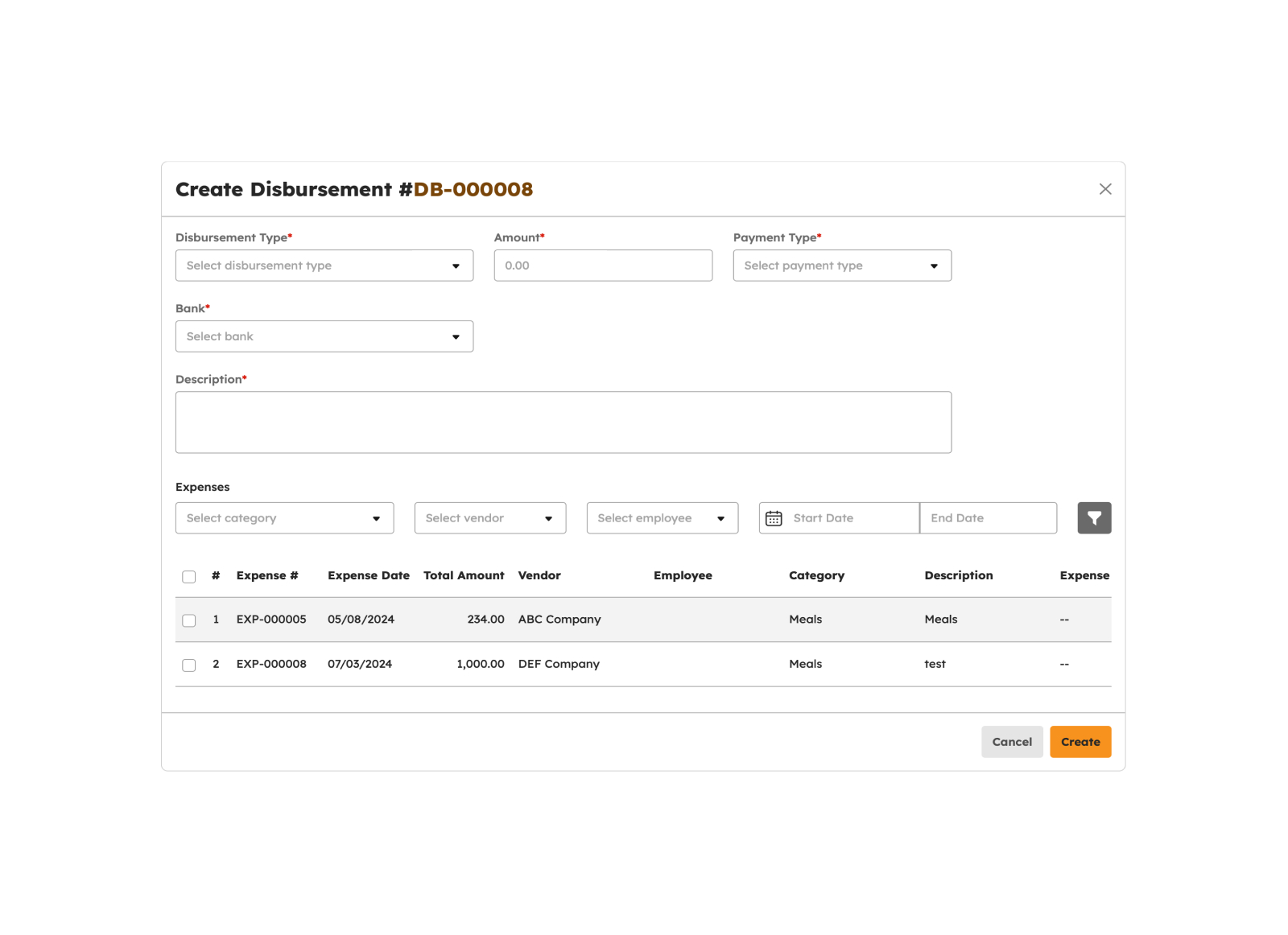
Task: Click the DB-000008 disbursement number in title
Action: [473, 189]
